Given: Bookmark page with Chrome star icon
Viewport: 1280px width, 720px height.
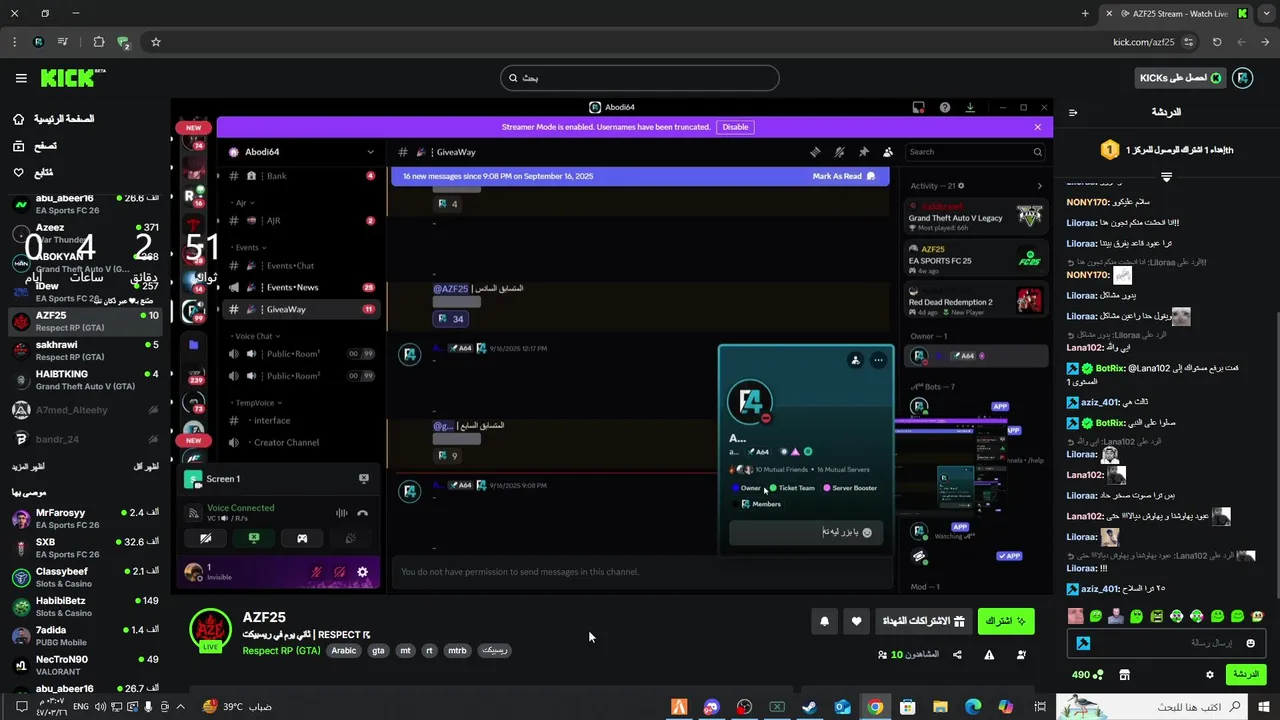Looking at the screenshot, I should pyautogui.click(x=156, y=42).
